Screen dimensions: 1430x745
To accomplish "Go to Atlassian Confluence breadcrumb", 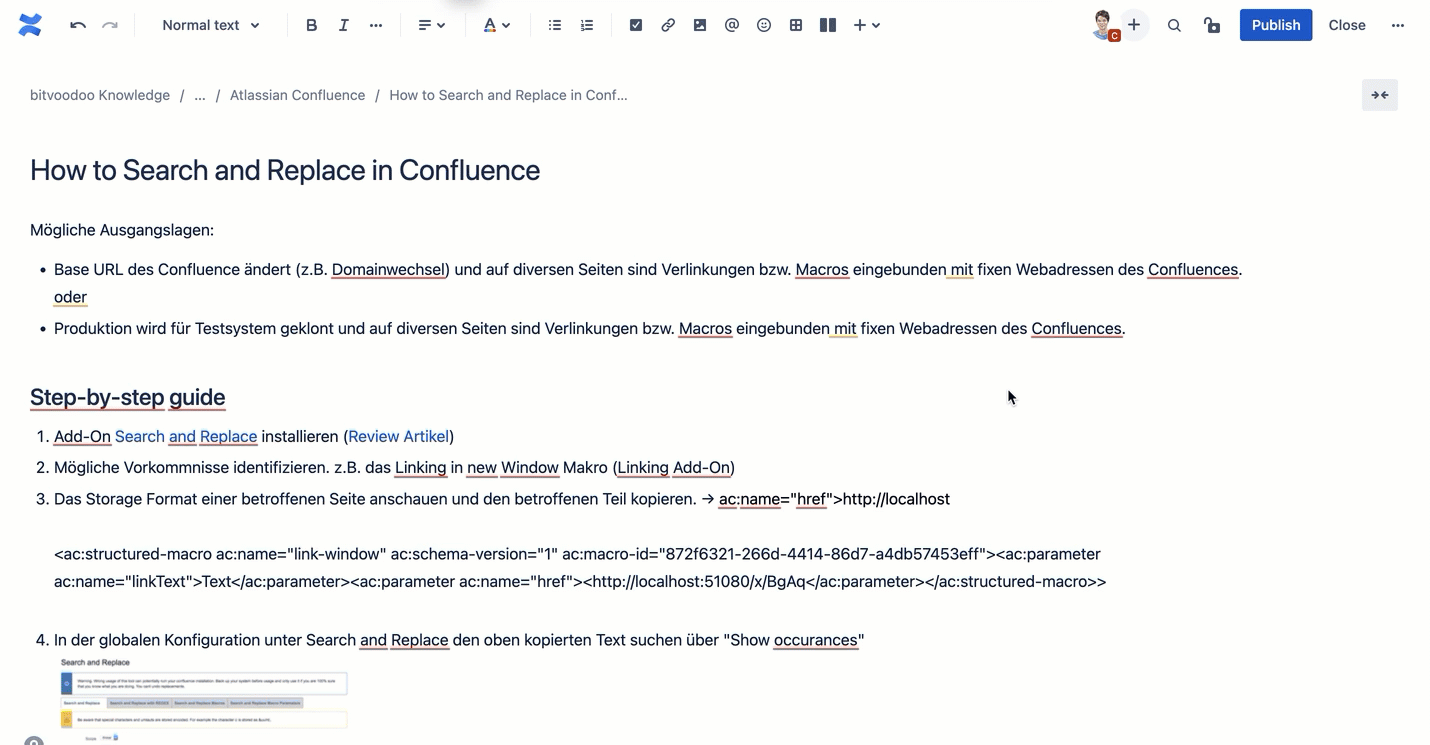I will point(297,95).
